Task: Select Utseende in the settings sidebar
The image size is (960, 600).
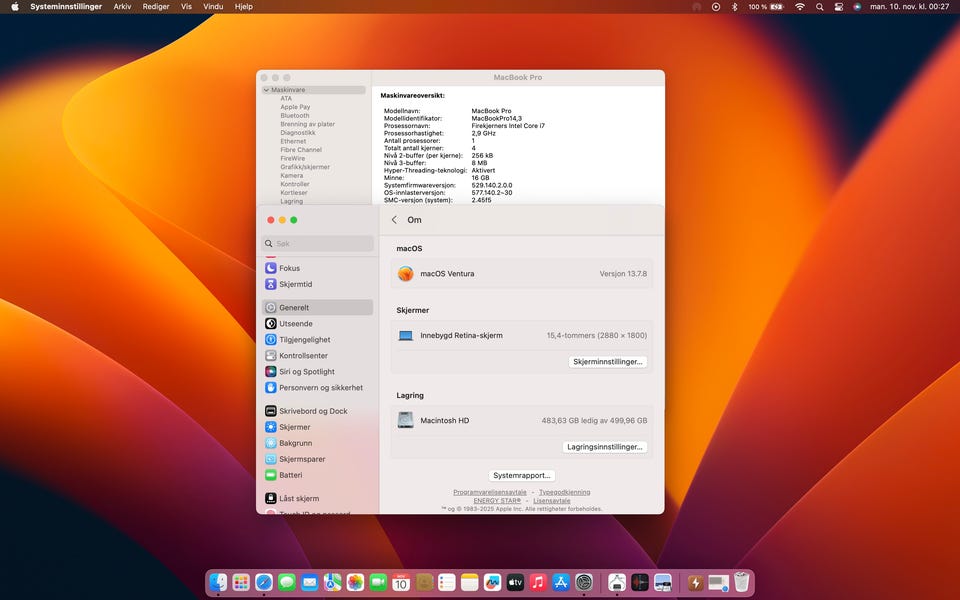Action: (295, 324)
